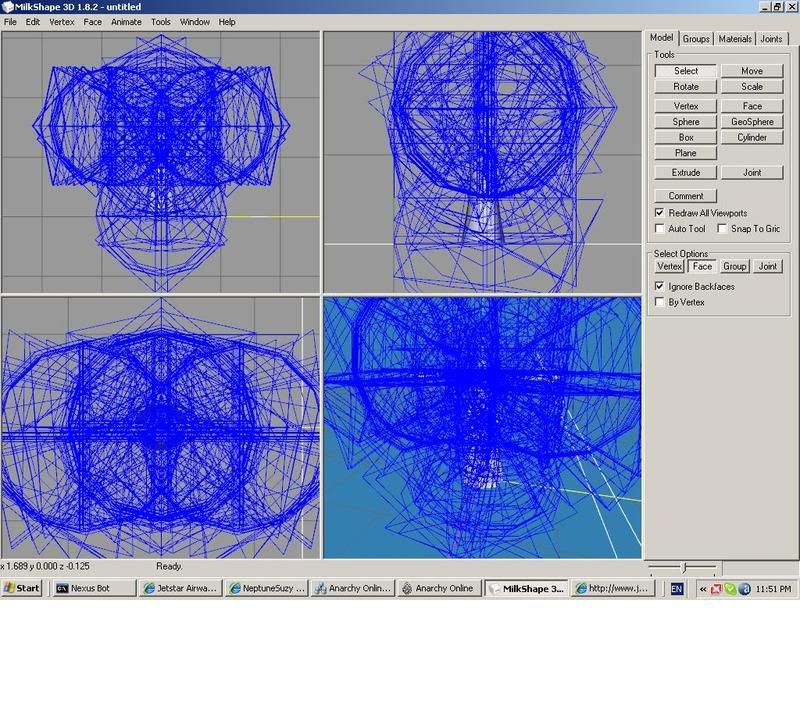Screen dimensions: 800x703
Task: Set selection mode to Group
Action: pyautogui.click(x=734, y=266)
